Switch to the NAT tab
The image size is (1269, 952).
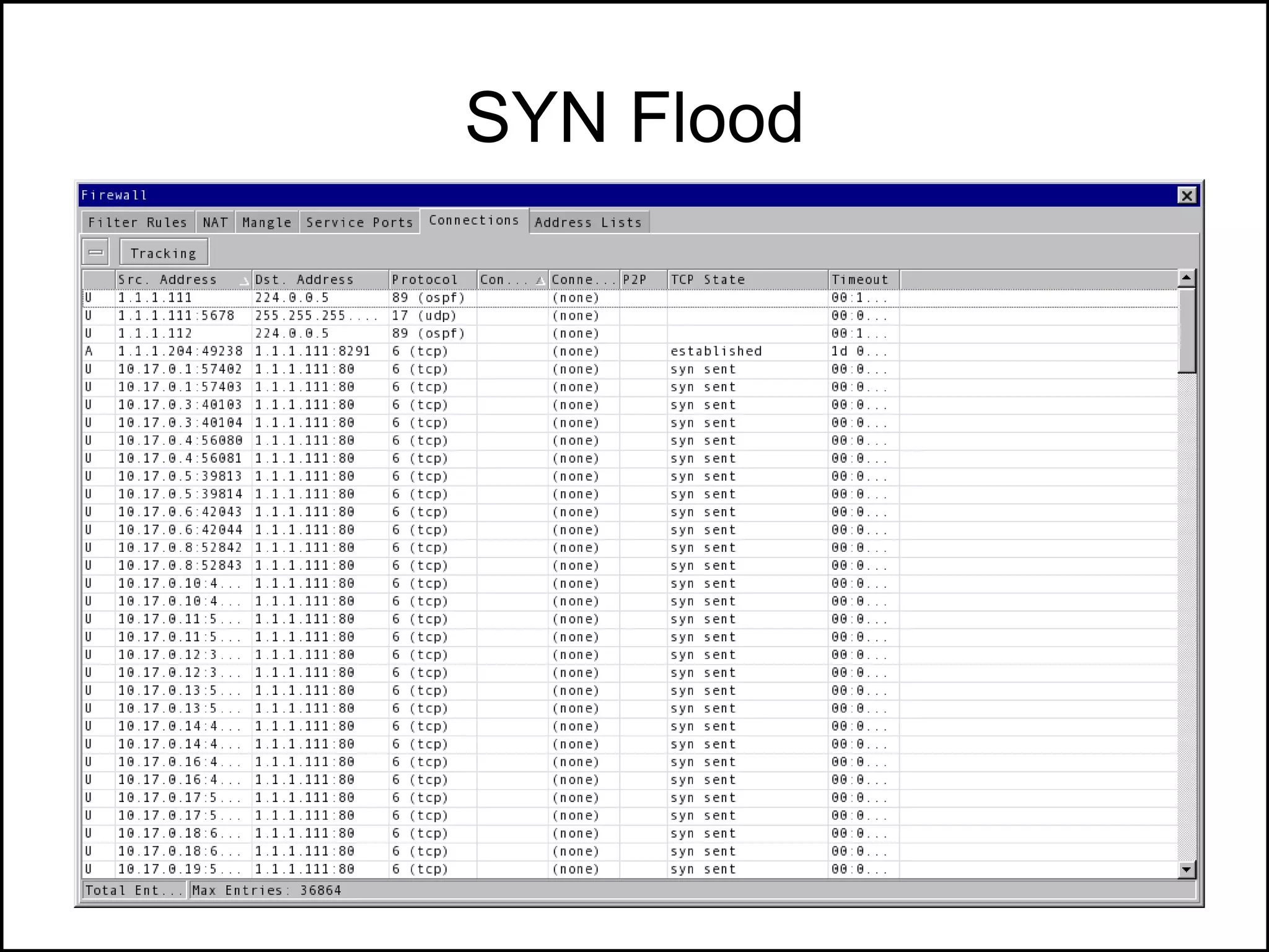click(215, 222)
